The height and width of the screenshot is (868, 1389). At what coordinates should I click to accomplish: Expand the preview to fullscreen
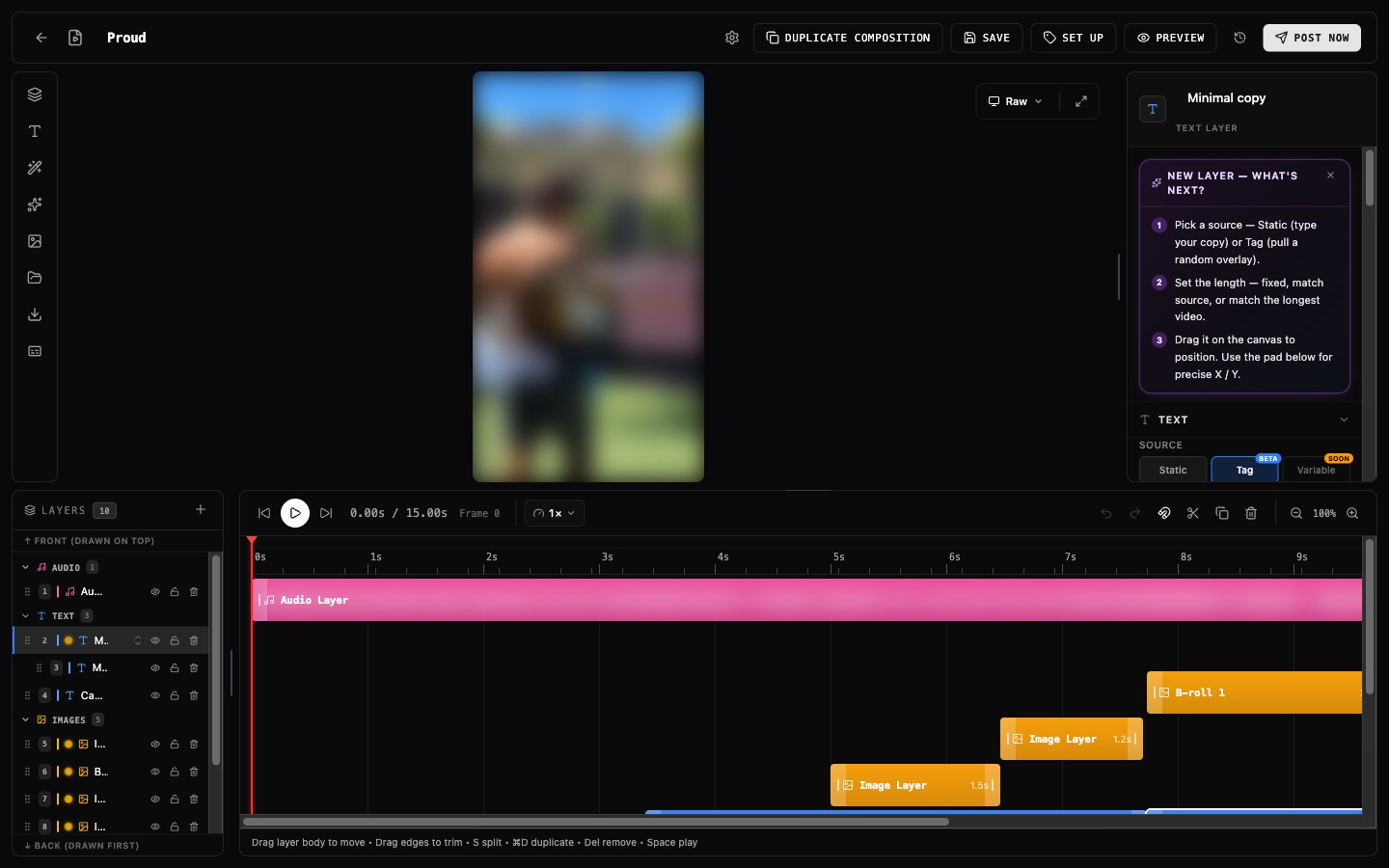(1081, 101)
